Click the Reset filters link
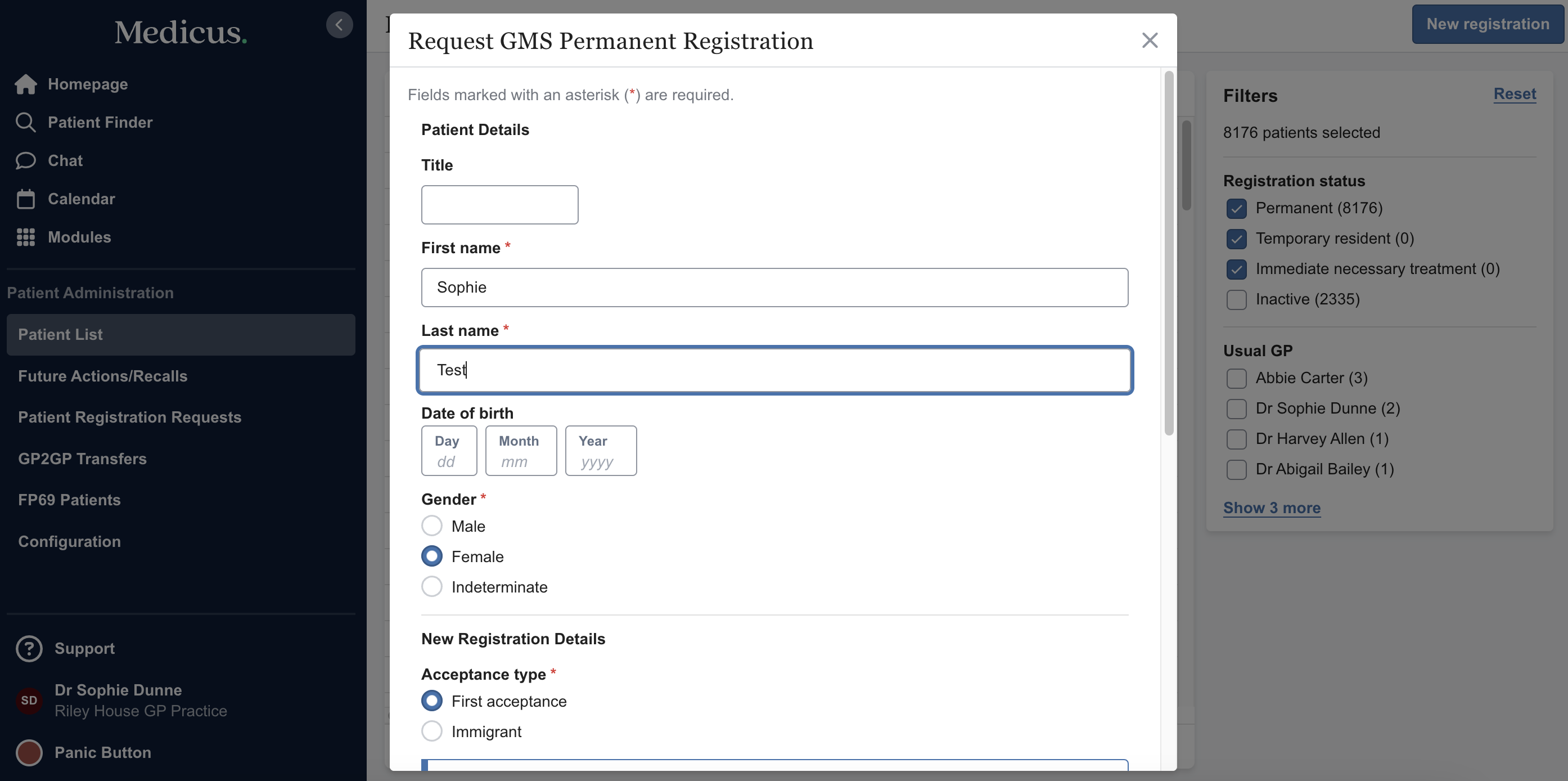 click(x=1515, y=94)
